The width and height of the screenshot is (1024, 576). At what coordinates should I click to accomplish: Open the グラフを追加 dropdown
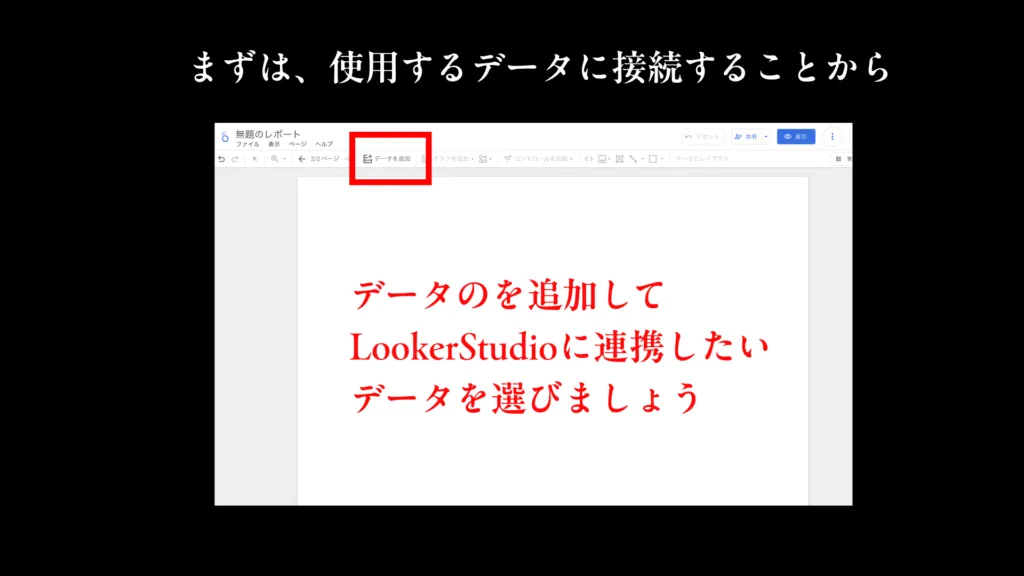click(449, 159)
